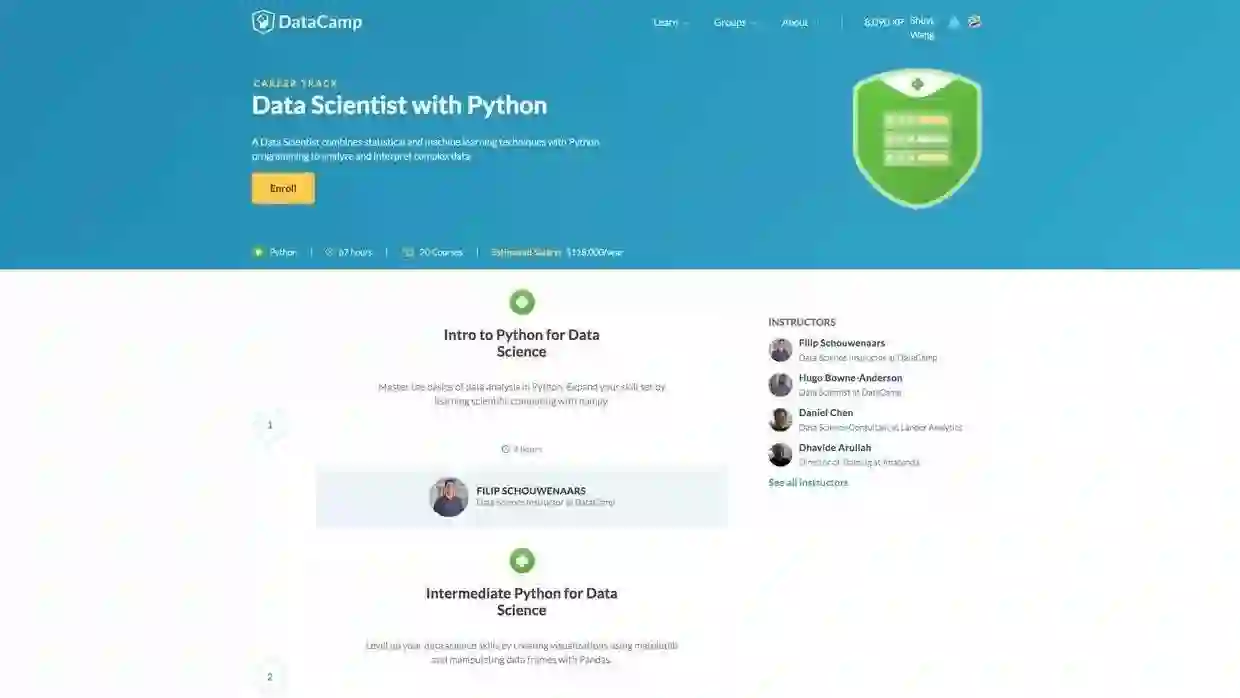Click Filip Schouwenaars instructor card photo

tap(449, 497)
